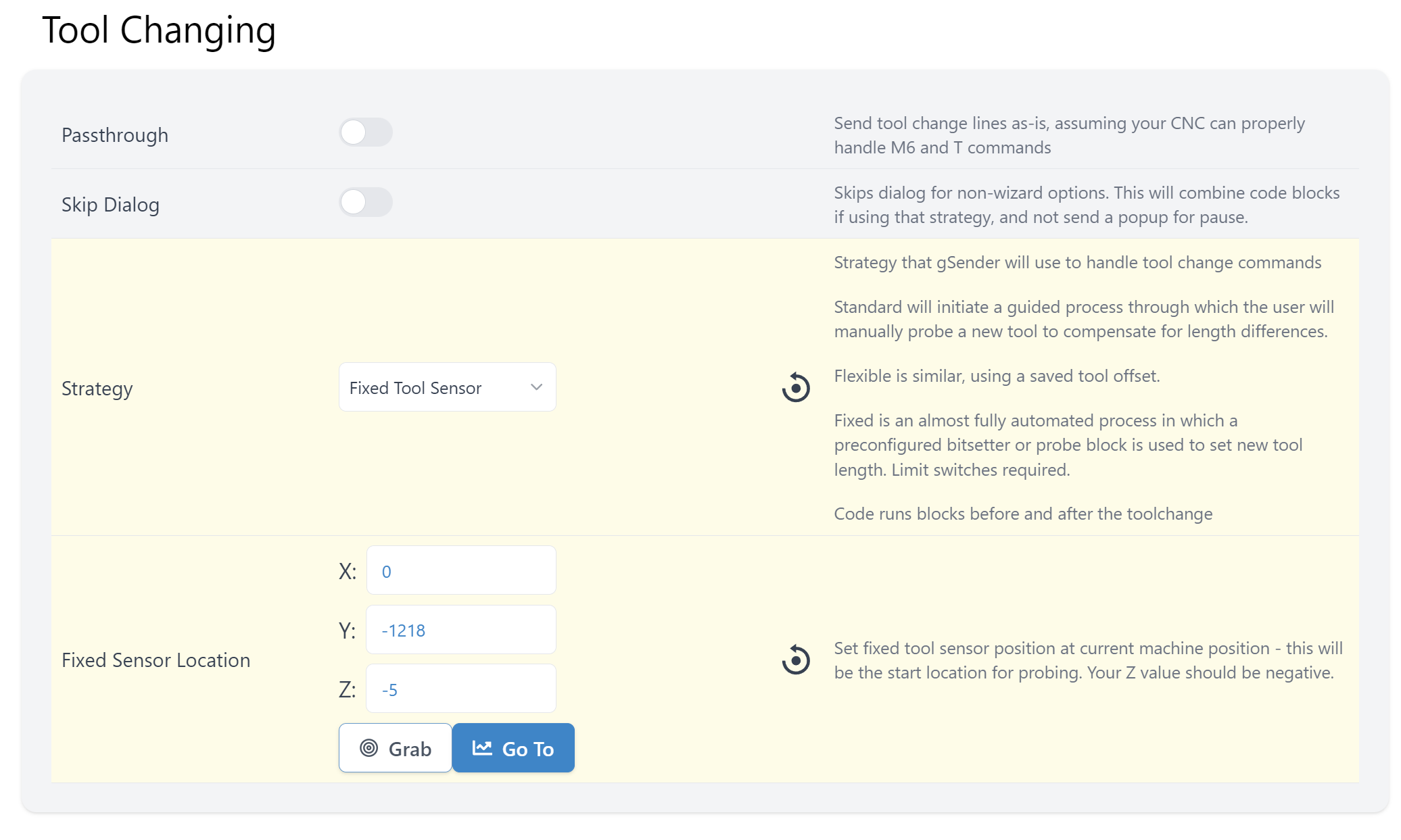
Task: Click the 'Limit switches required' description text
Action: pos(980,470)
